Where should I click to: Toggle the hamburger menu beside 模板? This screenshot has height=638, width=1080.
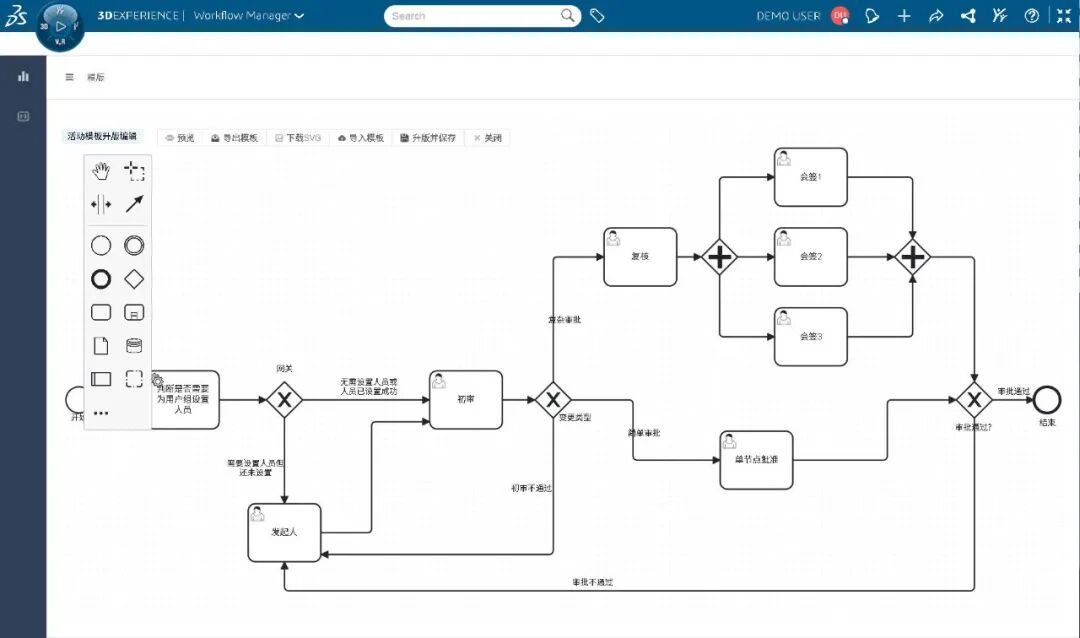pyautogui.click(x=70, y=77)
